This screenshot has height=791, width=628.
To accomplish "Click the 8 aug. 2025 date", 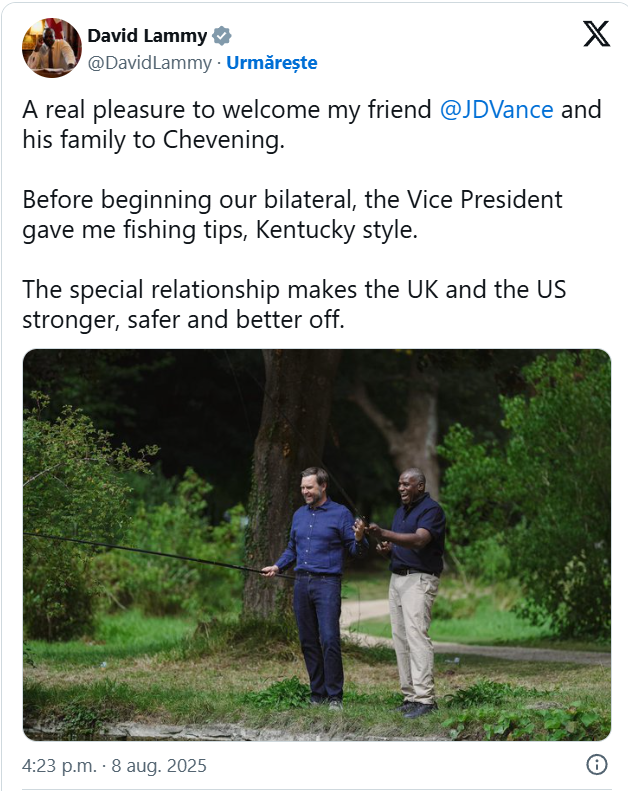I will [160, 766].
